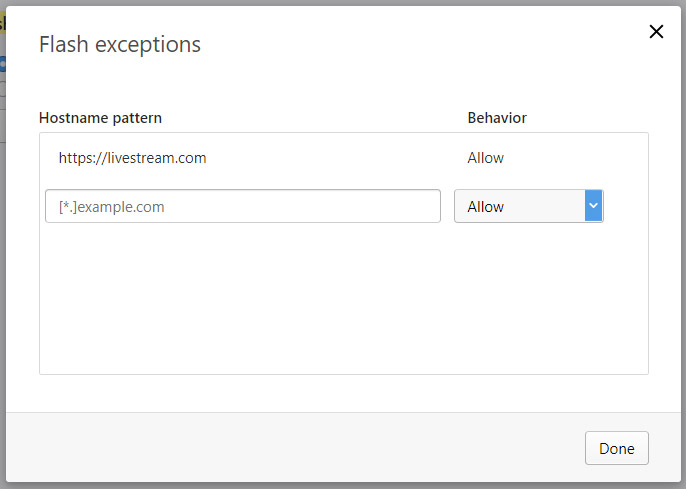Click the Hostname pattern column header
Viewport: 686px width, 489px height.
100,118
